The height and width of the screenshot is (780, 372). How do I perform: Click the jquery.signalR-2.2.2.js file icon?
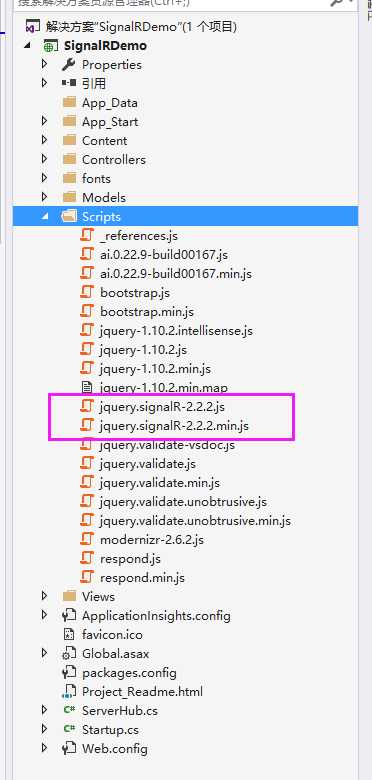87,406
